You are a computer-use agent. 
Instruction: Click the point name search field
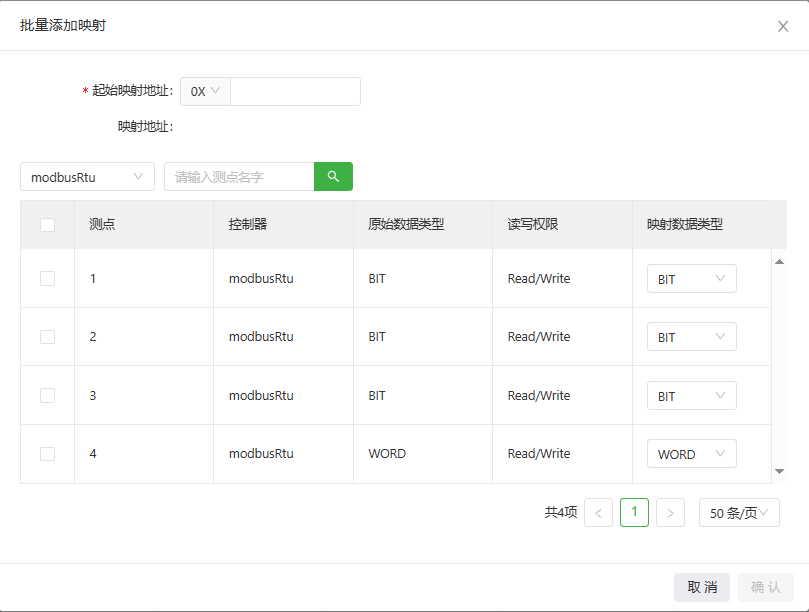click(x=239, y=176)
